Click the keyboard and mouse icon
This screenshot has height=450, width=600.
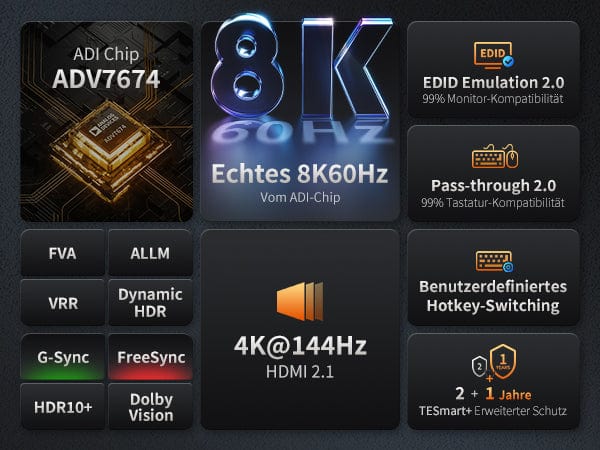(x=495, y=157)
